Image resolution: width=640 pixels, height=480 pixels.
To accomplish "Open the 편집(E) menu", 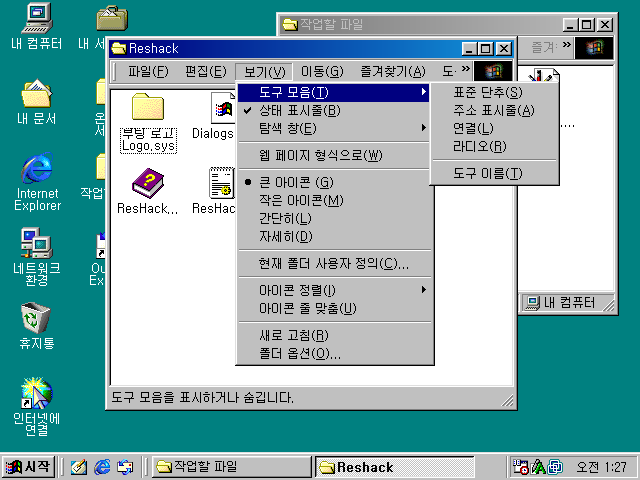I will tap(205, 72).
